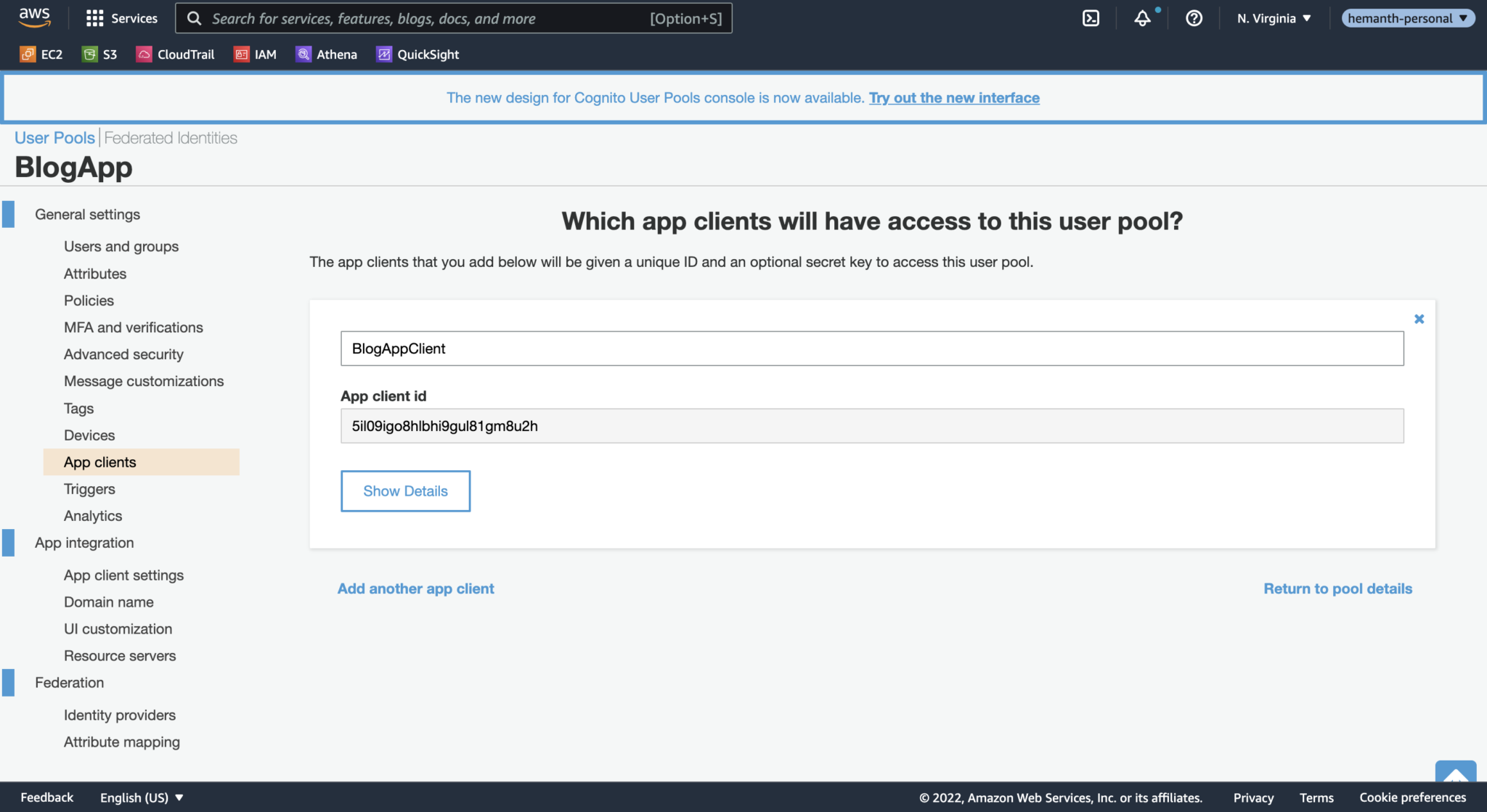Select General settings in sidebar
Screen dimensions: 1487x812
pyautogui.click(x=87, y=214)
